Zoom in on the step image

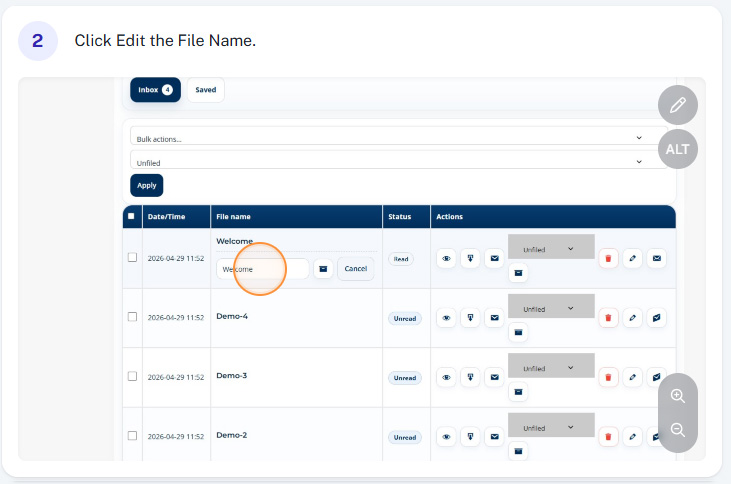[678, 396]
